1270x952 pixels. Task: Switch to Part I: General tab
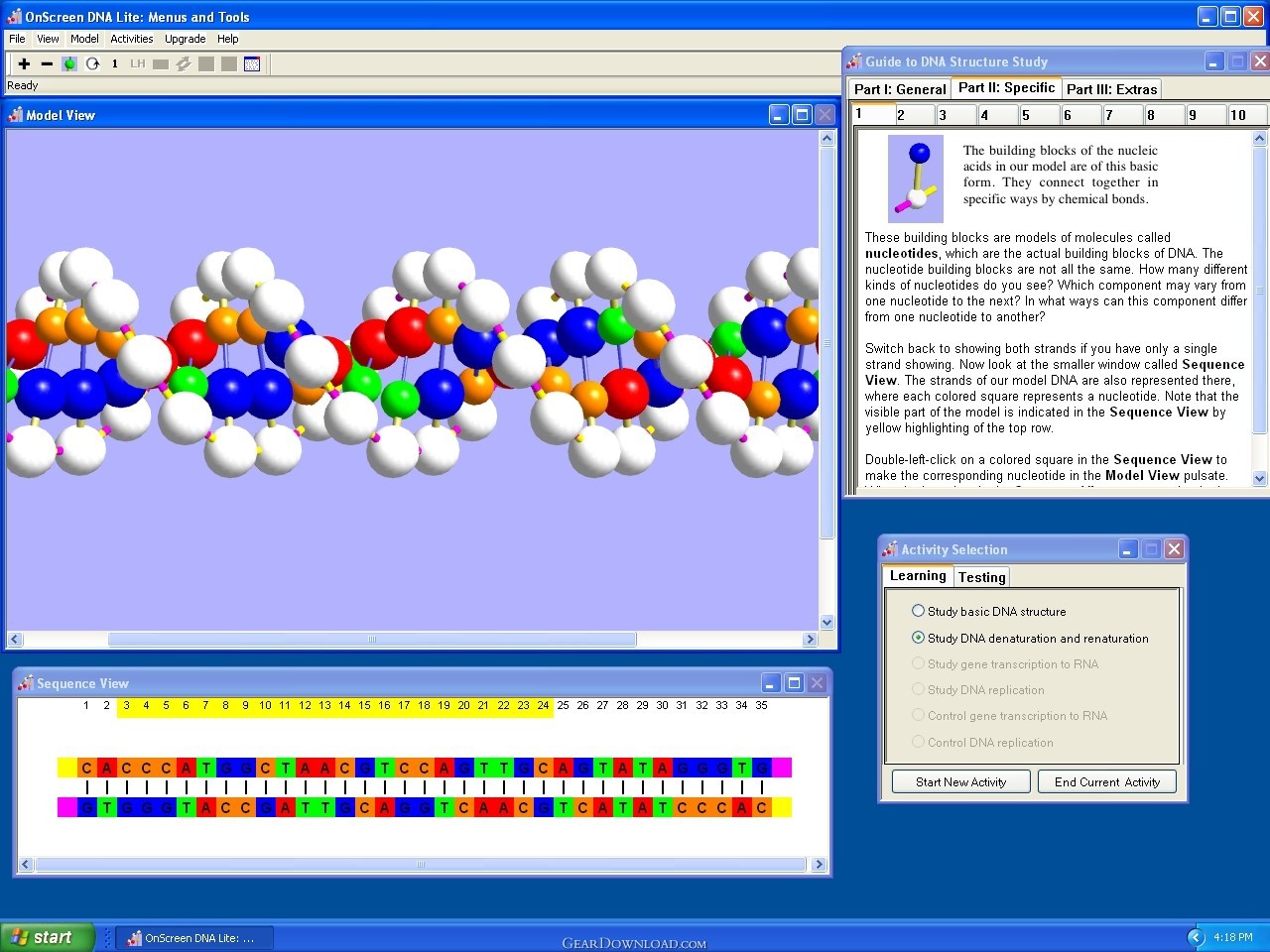tap(900, 89)
